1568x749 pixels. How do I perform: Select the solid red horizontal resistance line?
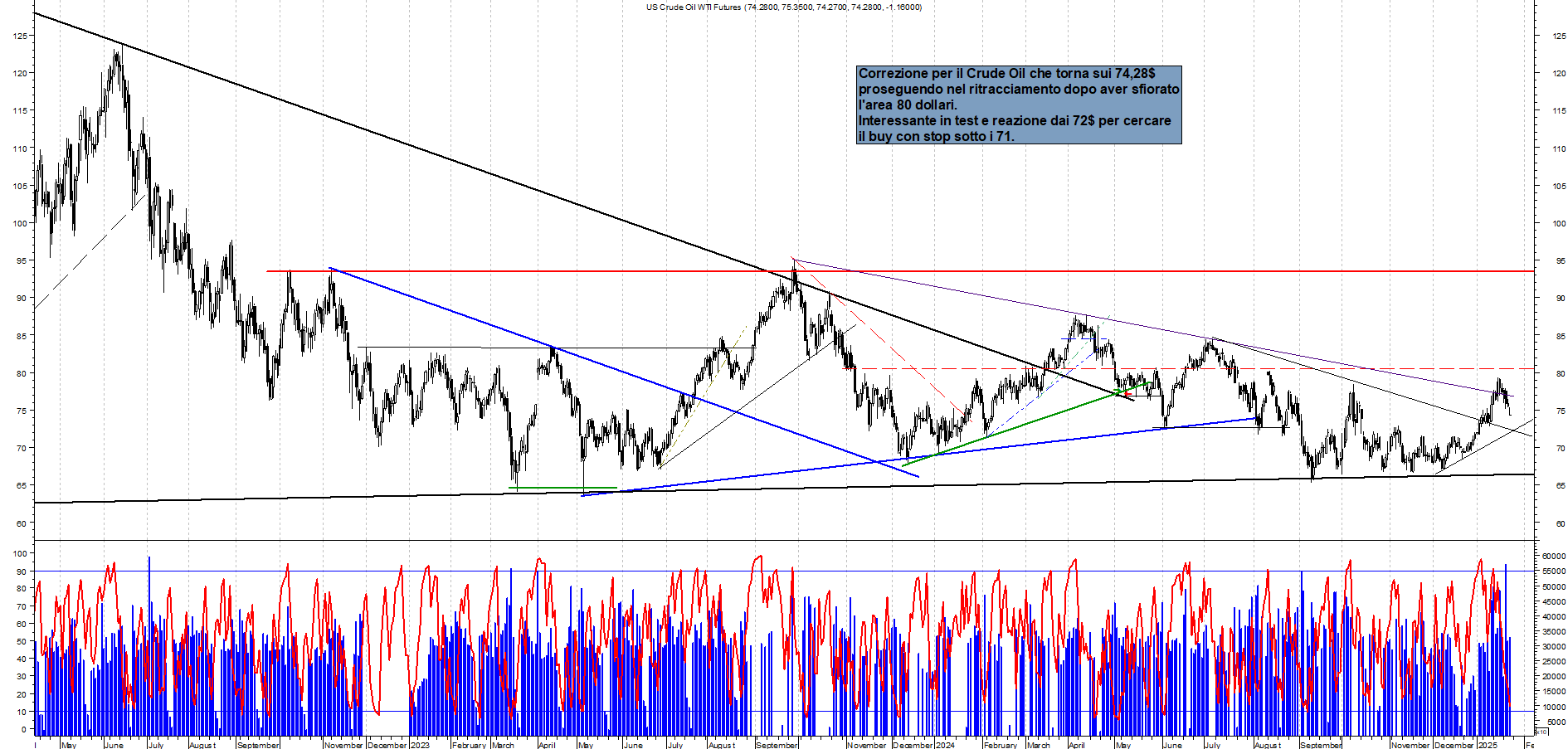pyautogui.click(x=900, y=271)
